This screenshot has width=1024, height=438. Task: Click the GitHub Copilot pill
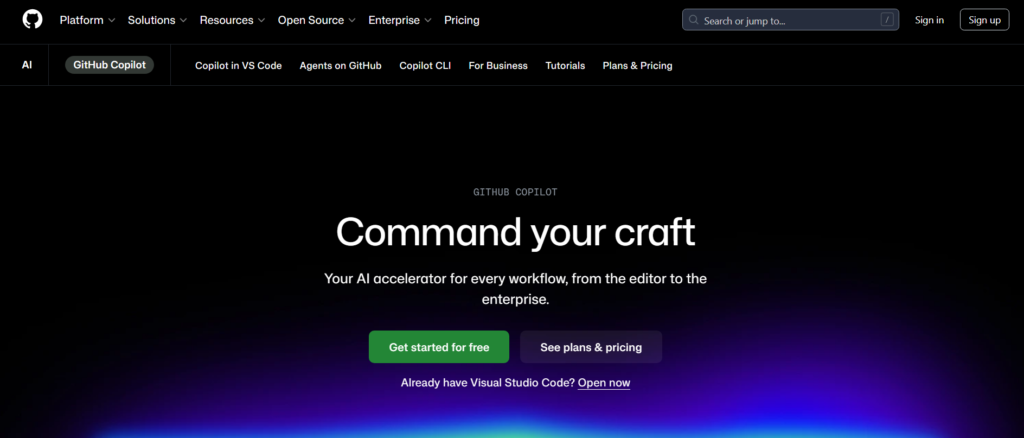(110, 65)
